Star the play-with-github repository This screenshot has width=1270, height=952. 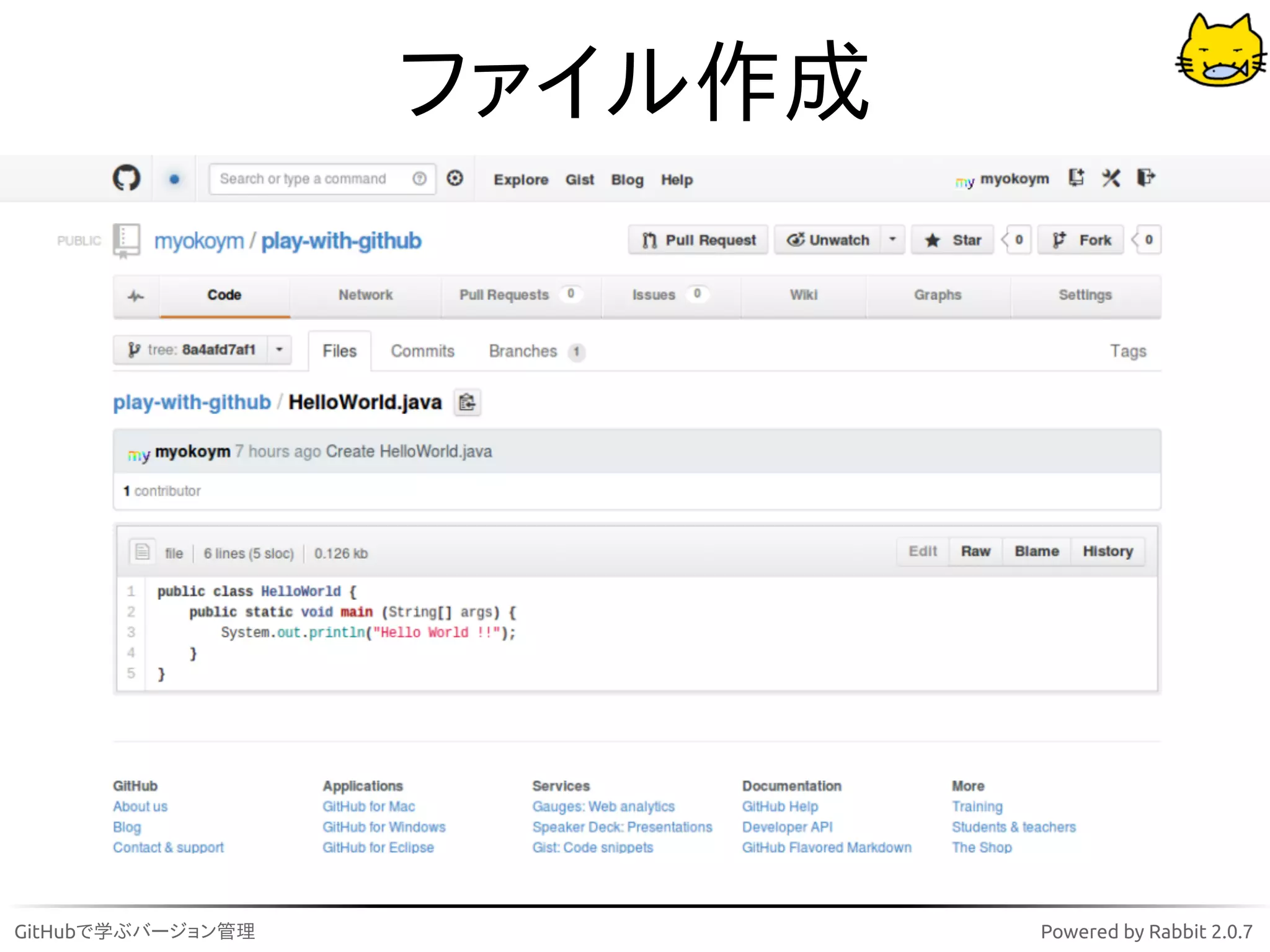tap(952, 240)
